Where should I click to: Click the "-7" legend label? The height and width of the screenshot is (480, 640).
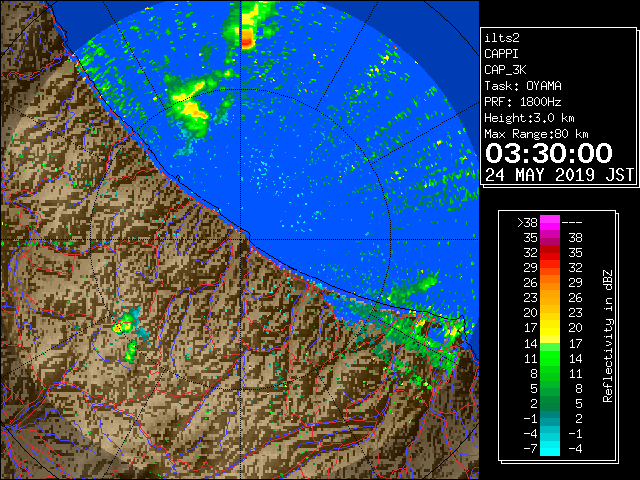531,449
